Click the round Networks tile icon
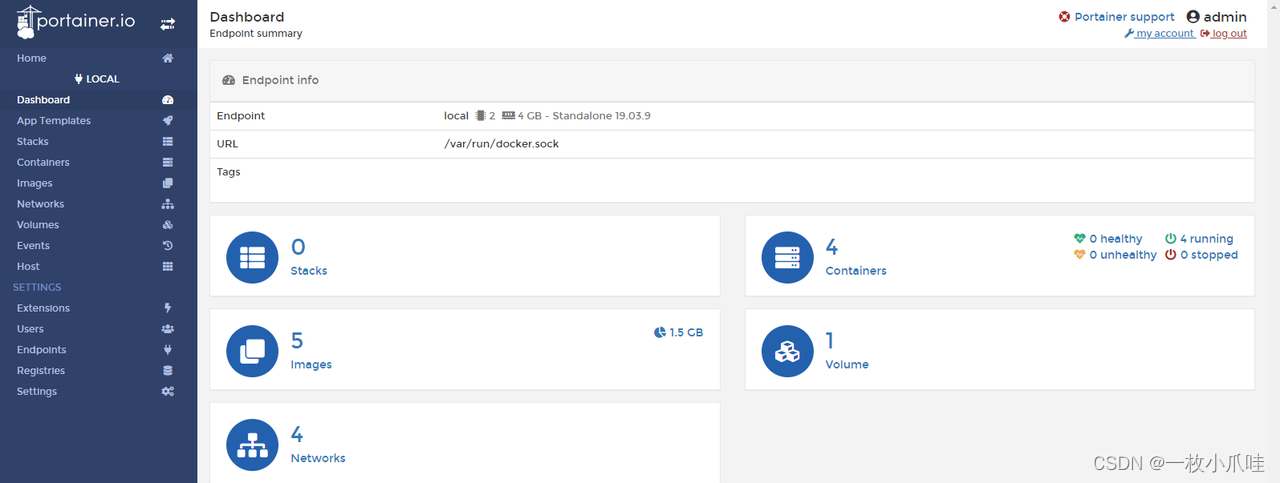The width and height of the screenshot is (1280, 483). tap(252, 445)
